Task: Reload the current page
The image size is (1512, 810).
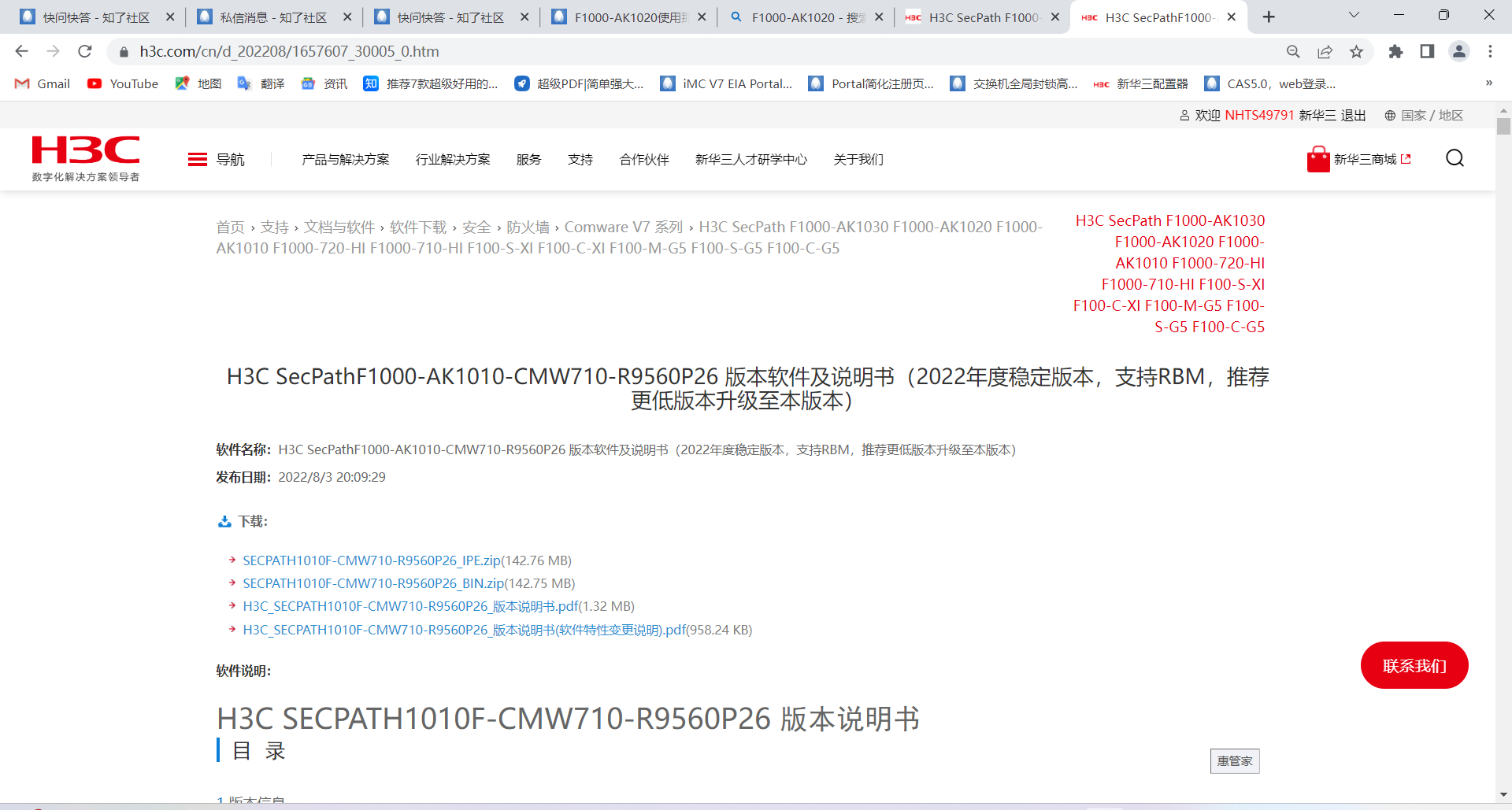Action: (x=85, y=51)
